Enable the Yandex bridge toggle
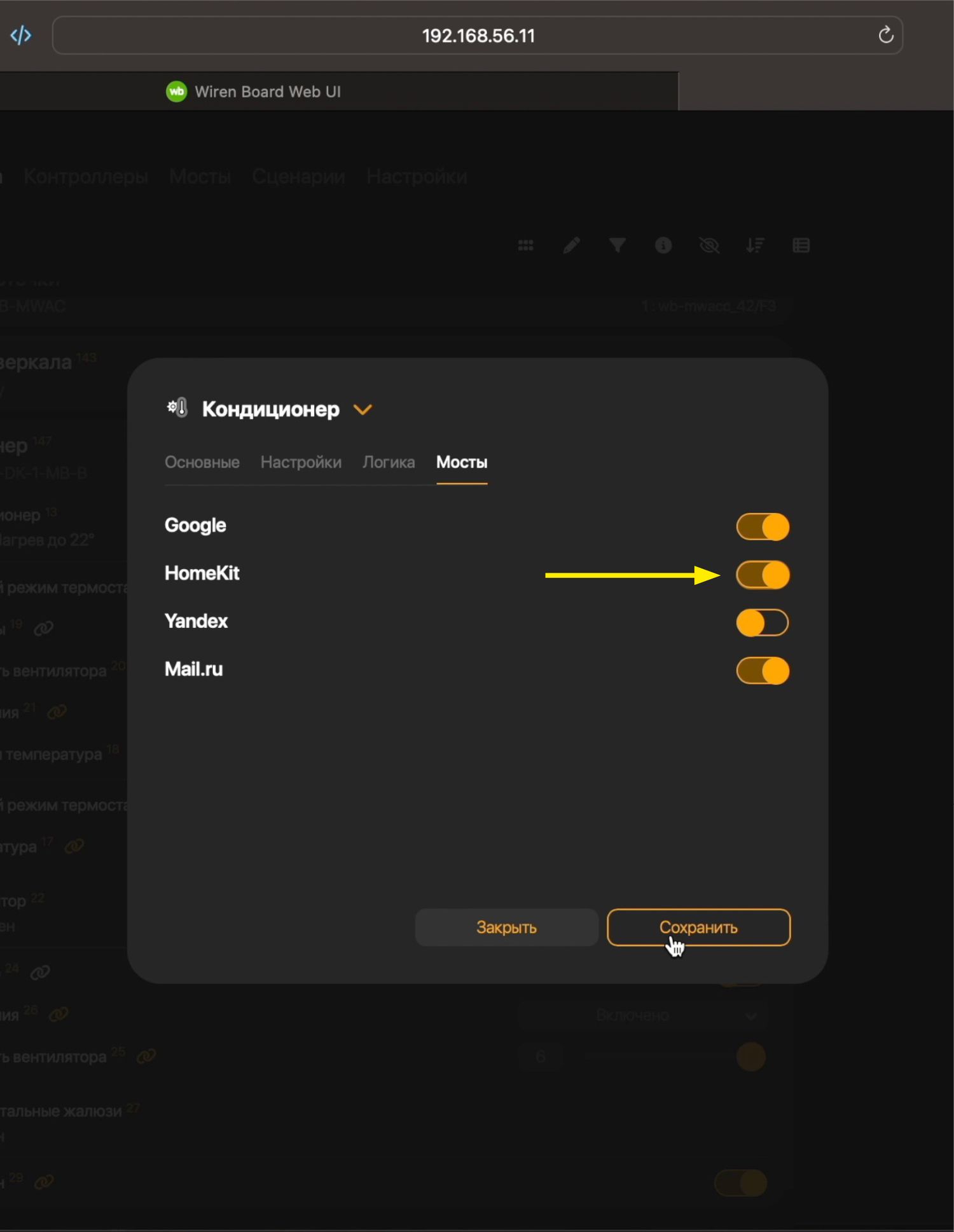This screenshot has height=1232, width=954. point(762,623)
